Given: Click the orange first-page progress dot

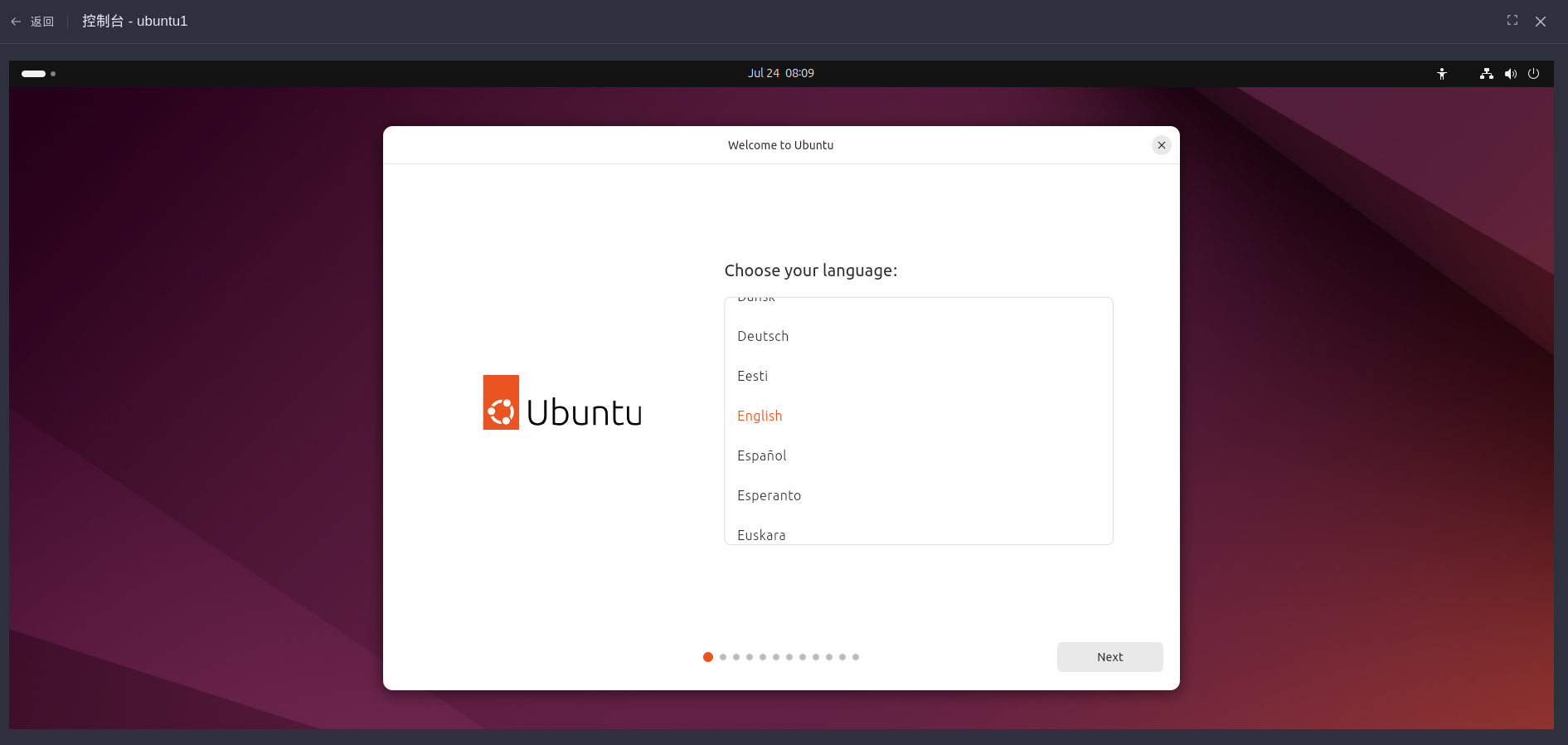Looking at the screenshot, I should click(708, 657).
